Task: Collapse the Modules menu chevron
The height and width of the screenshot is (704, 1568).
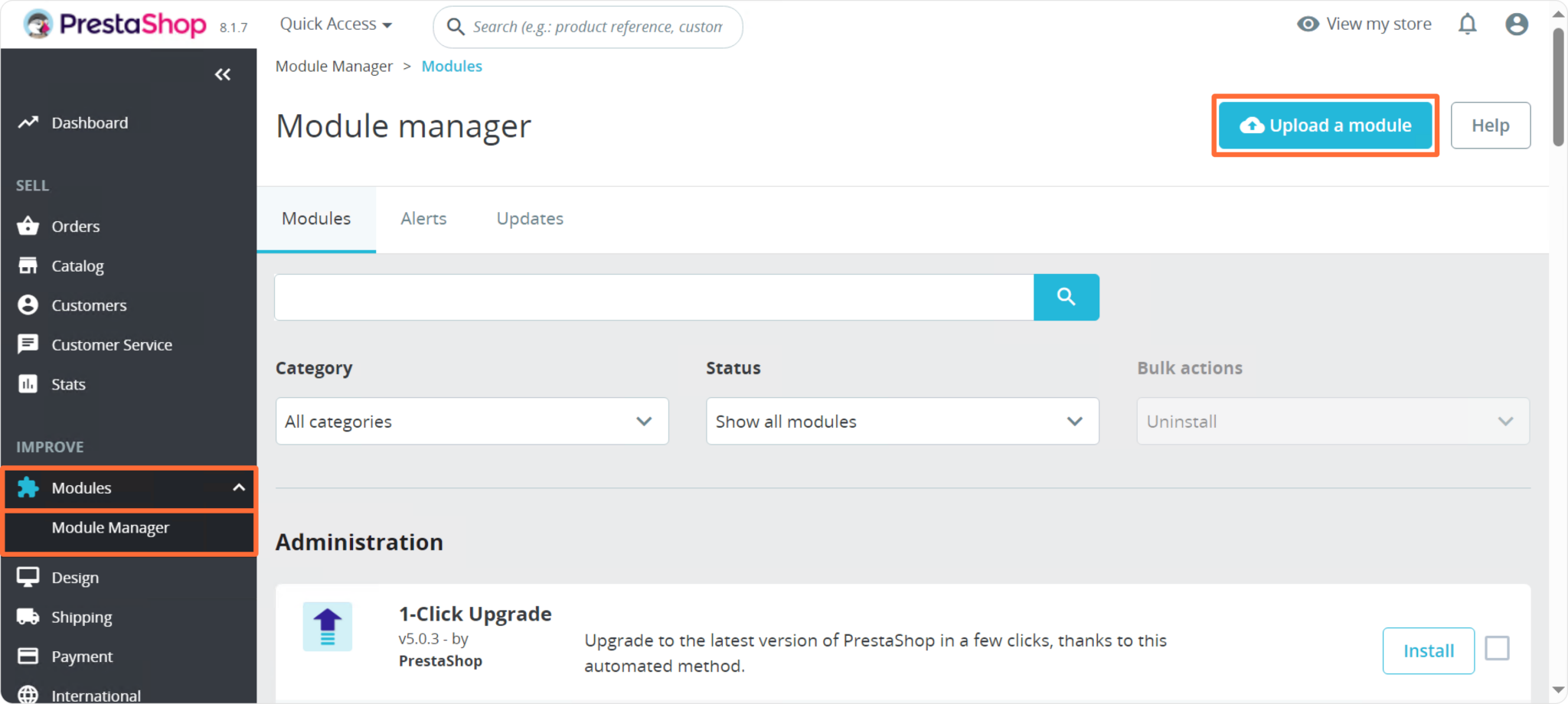Action: (x=237, y=487)
